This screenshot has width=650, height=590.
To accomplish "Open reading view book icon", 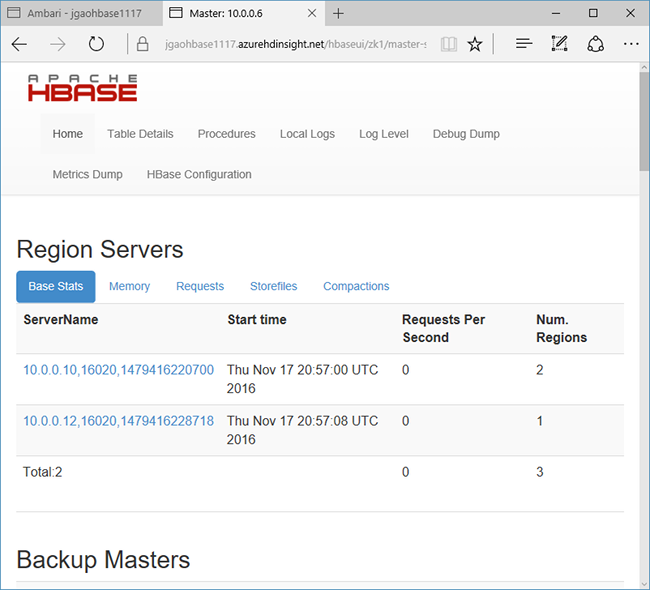I will click(x=449, y=44).
